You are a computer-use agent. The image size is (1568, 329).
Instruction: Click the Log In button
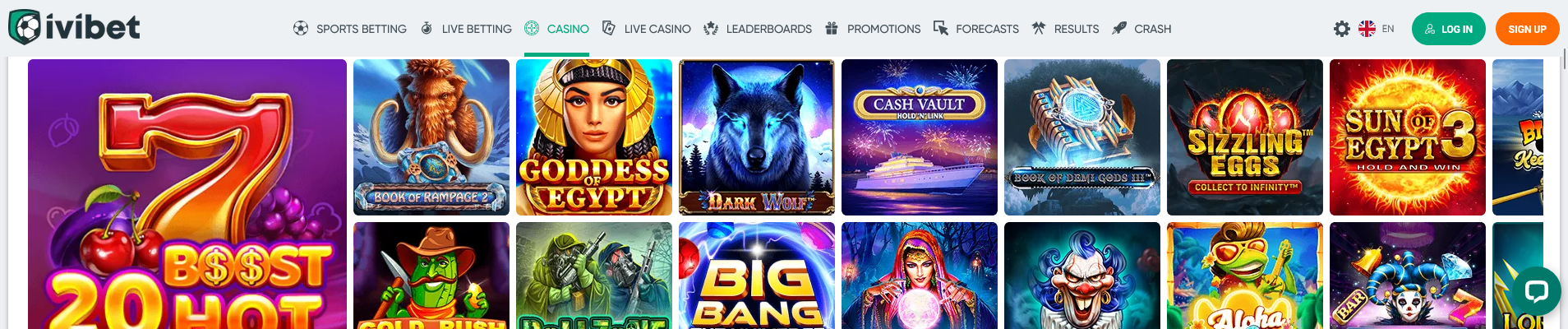pos(1449,29)
